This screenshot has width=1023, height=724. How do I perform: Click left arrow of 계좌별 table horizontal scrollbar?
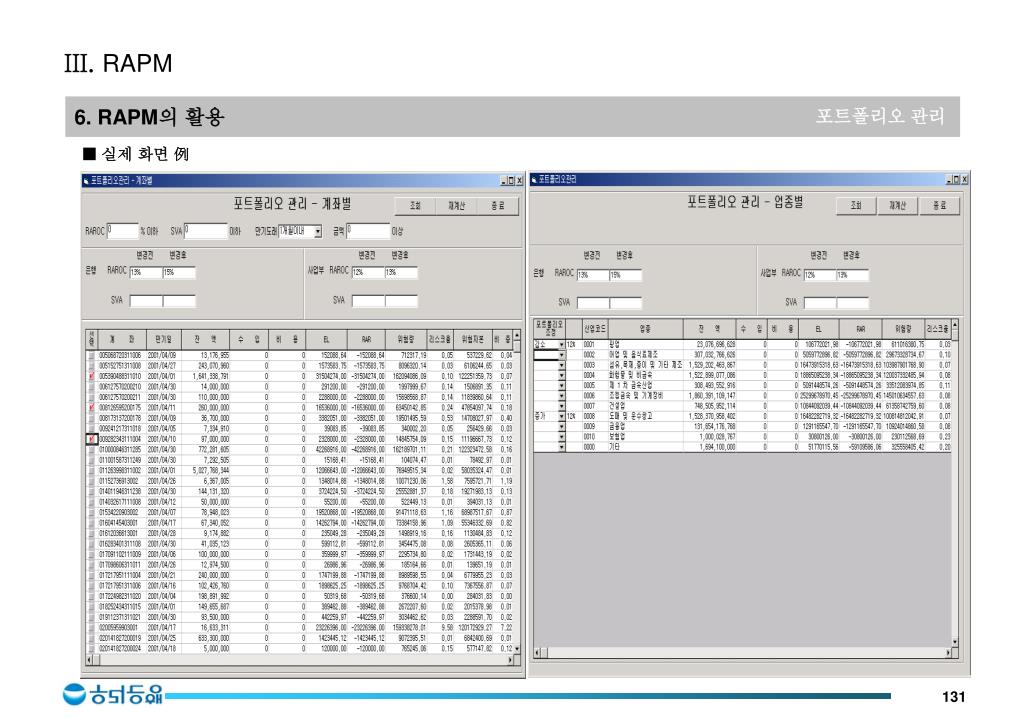pos(89,660)
